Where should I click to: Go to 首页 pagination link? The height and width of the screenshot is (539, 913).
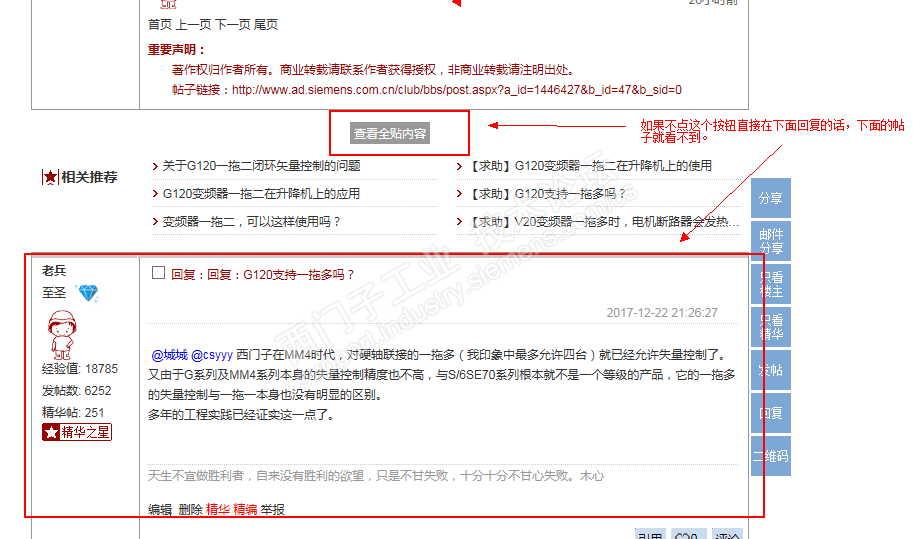point(160,24)
